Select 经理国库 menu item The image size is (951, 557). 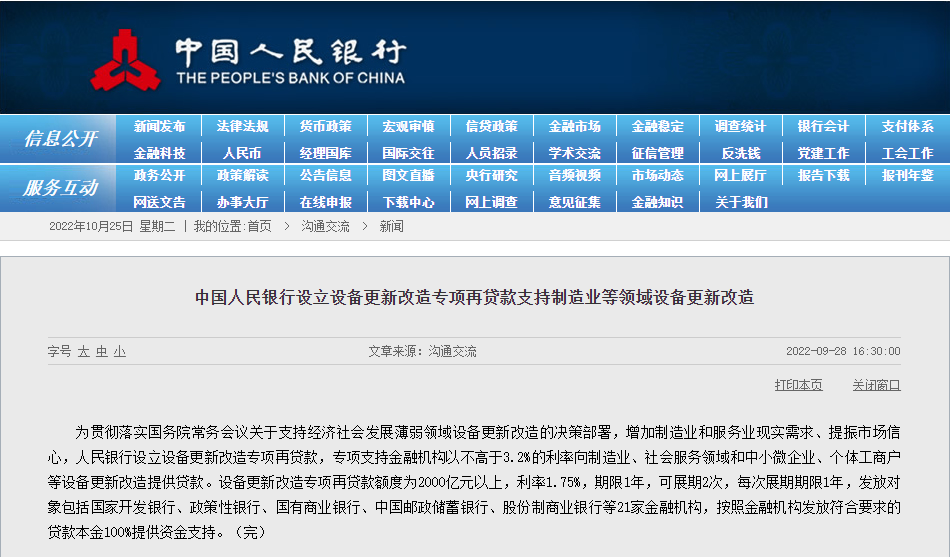pos(326,153)
